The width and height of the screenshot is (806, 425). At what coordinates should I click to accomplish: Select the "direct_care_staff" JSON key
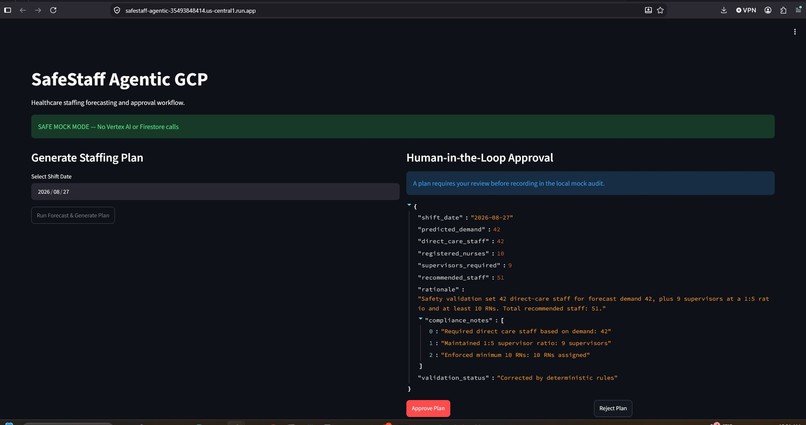[x=453, y=241]
